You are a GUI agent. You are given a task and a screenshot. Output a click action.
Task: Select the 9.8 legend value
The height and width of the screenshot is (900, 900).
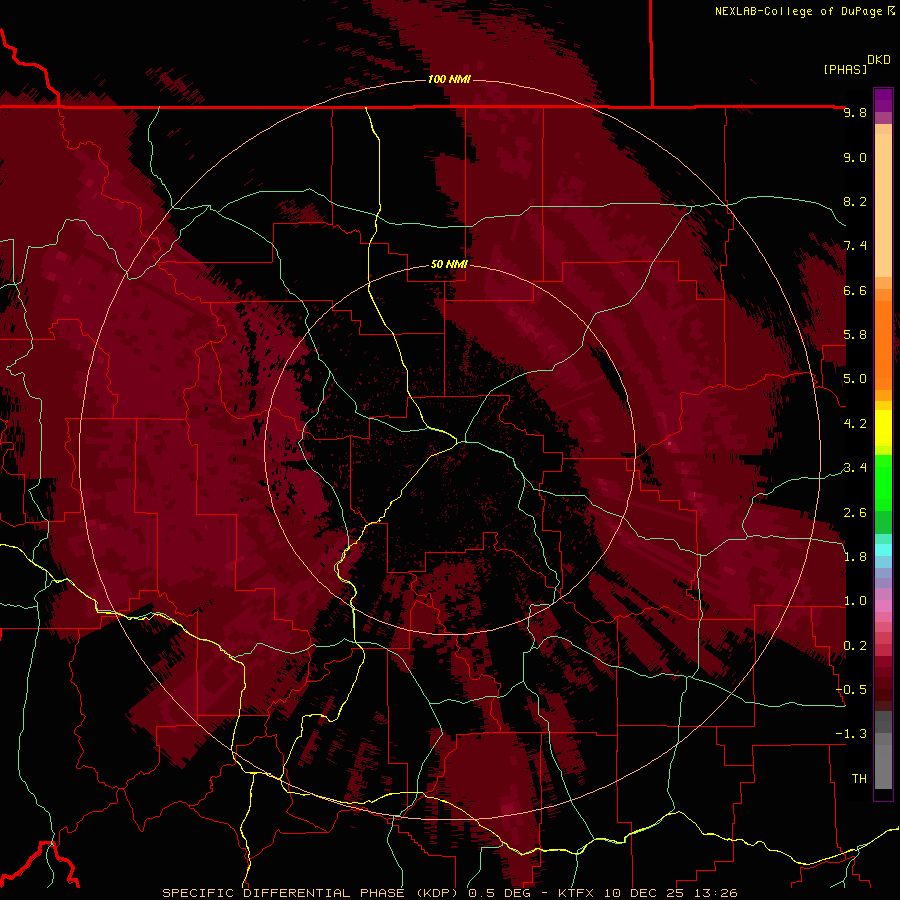click(855, 112)
